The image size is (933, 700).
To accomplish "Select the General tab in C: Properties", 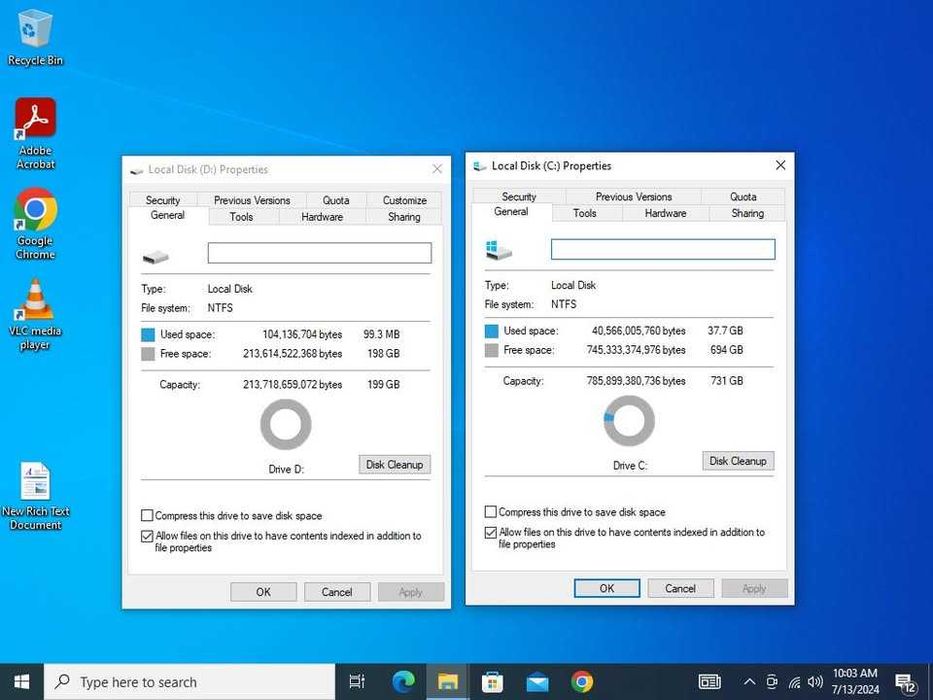I will 511,212.
